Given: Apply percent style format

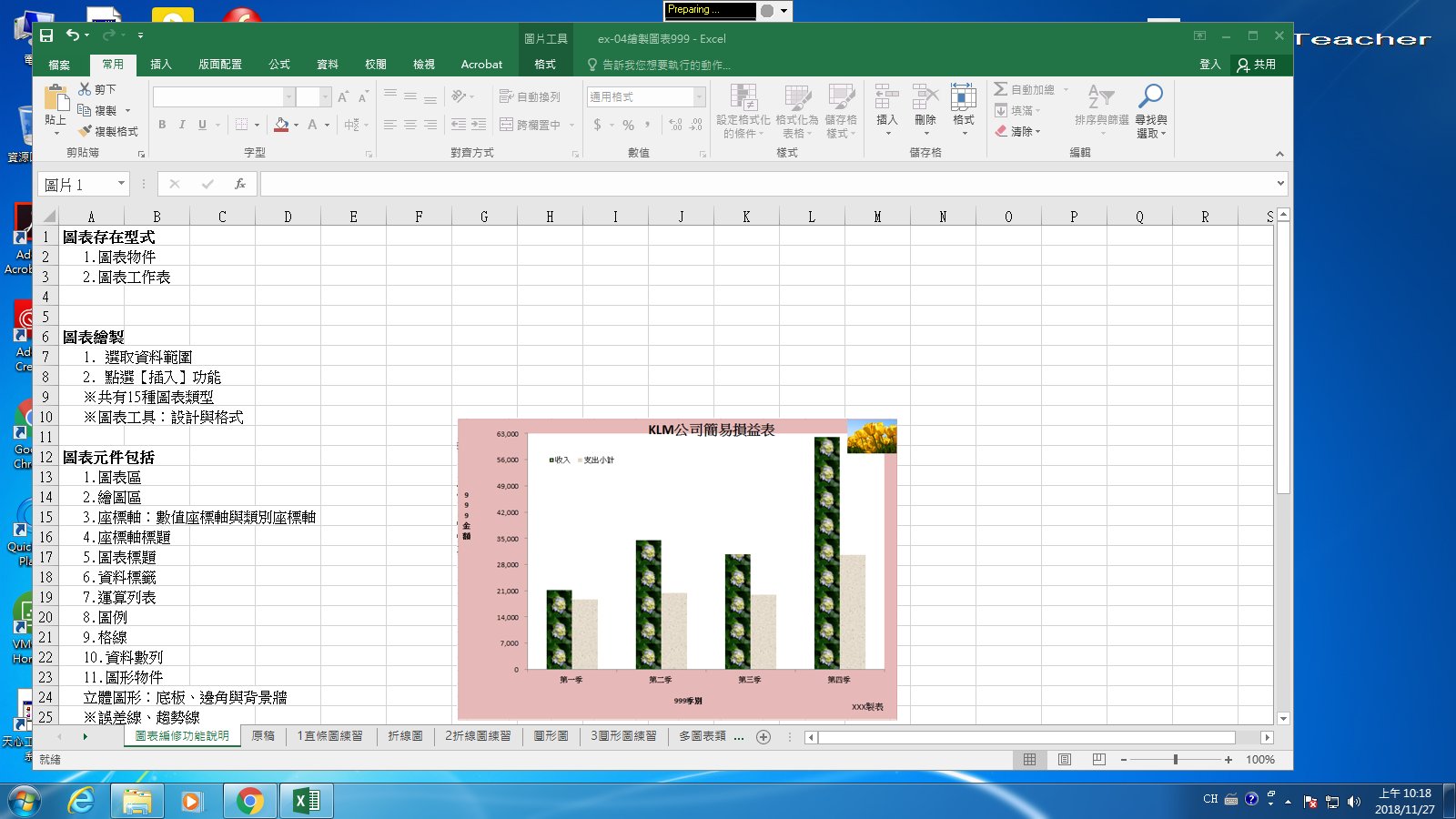Looking at the screenshot, I should (628, 125).
